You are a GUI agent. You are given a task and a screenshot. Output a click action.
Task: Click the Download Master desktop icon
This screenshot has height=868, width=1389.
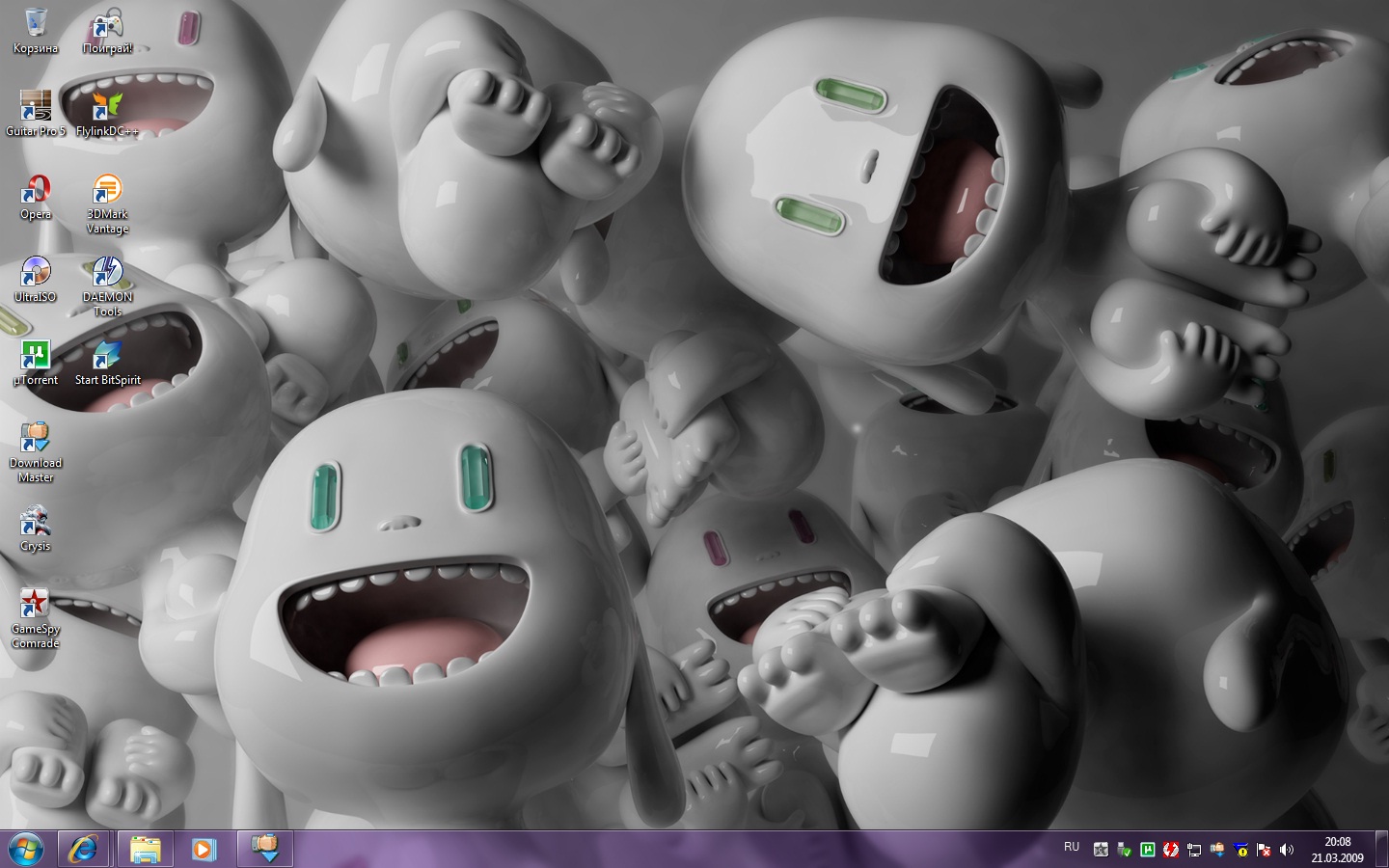click(35, 439)
